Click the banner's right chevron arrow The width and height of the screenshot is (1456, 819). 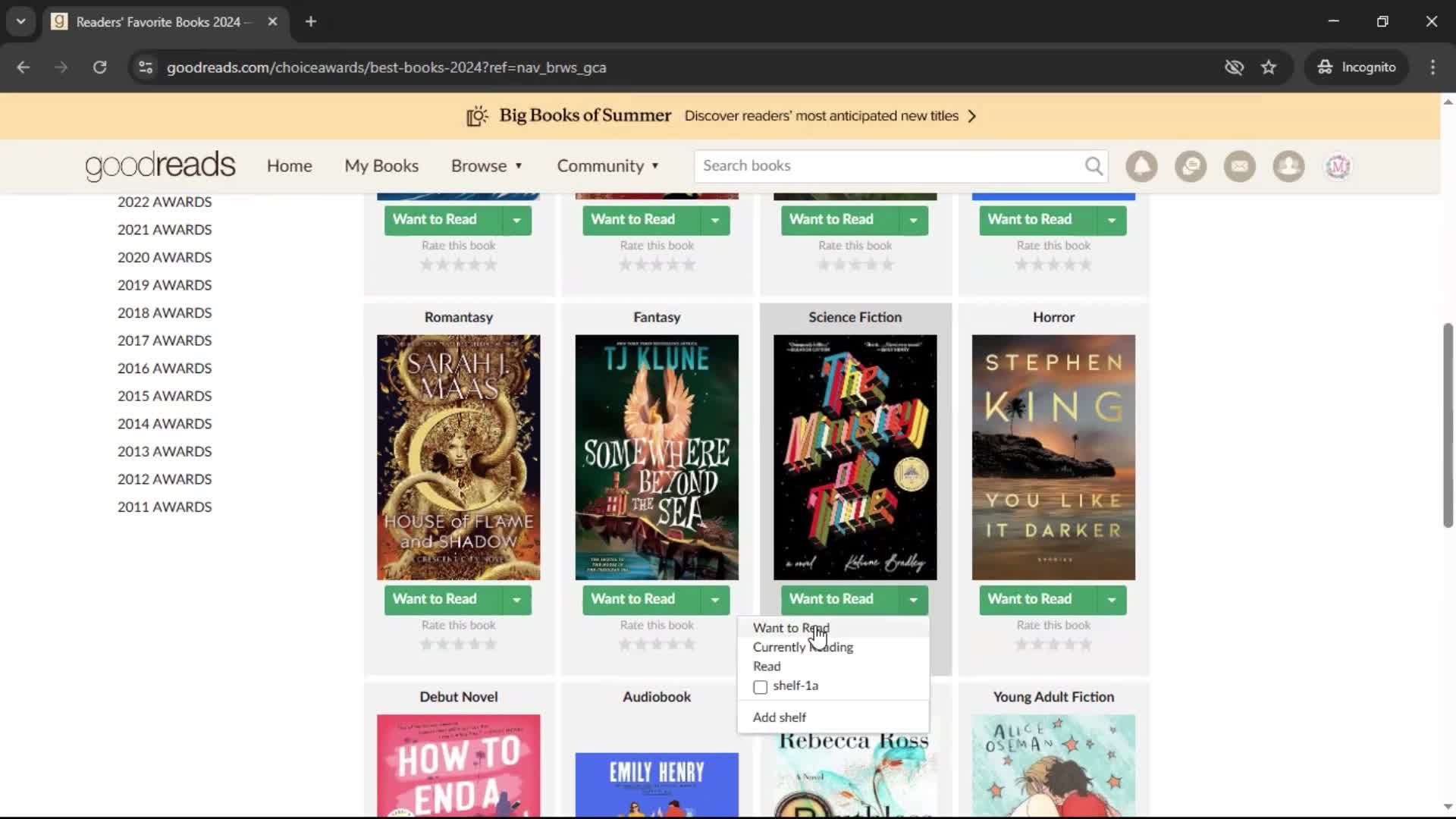(x=972, y=116)
